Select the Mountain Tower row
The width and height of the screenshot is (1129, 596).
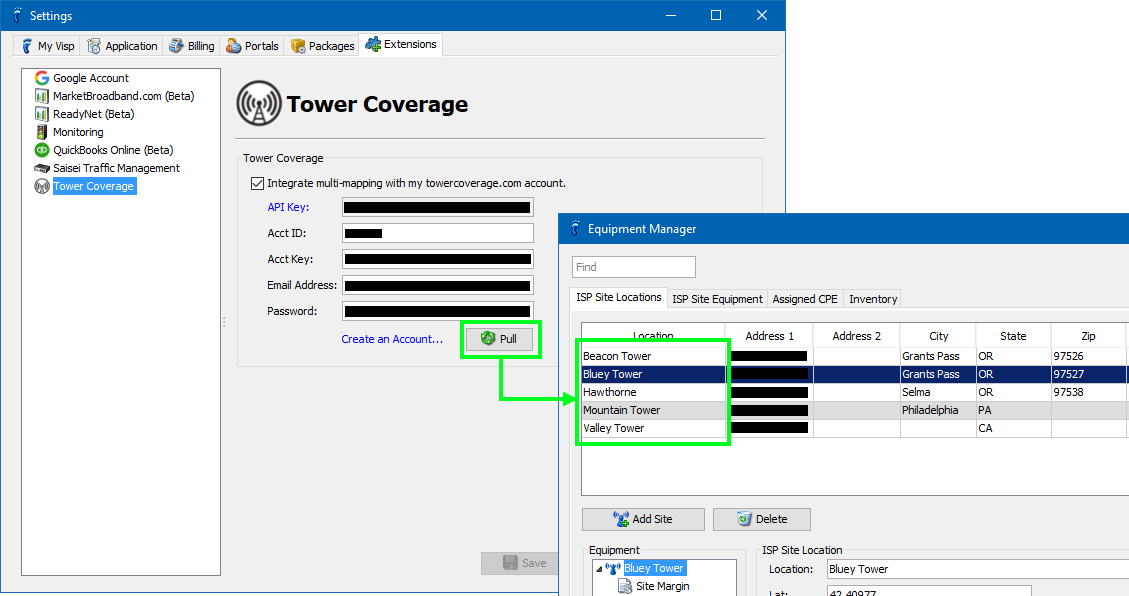(855, 410)
